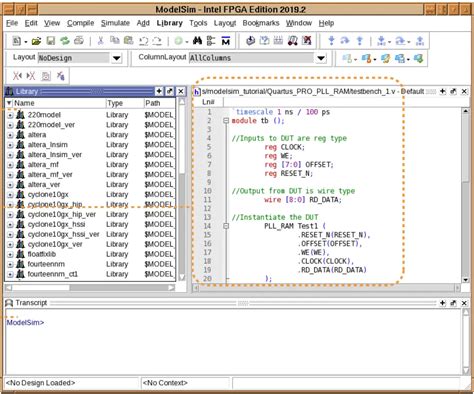
Task: Click the New file icon
Action: 16,41
